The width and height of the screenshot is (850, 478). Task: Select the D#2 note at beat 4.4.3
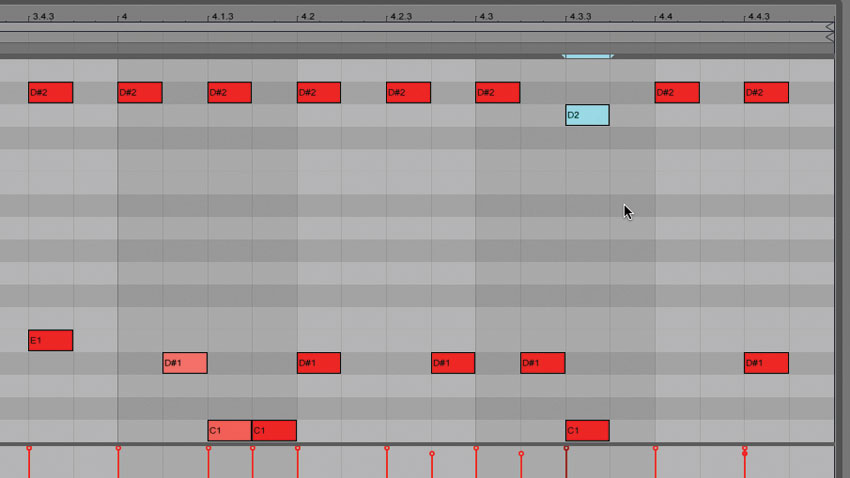767,93
